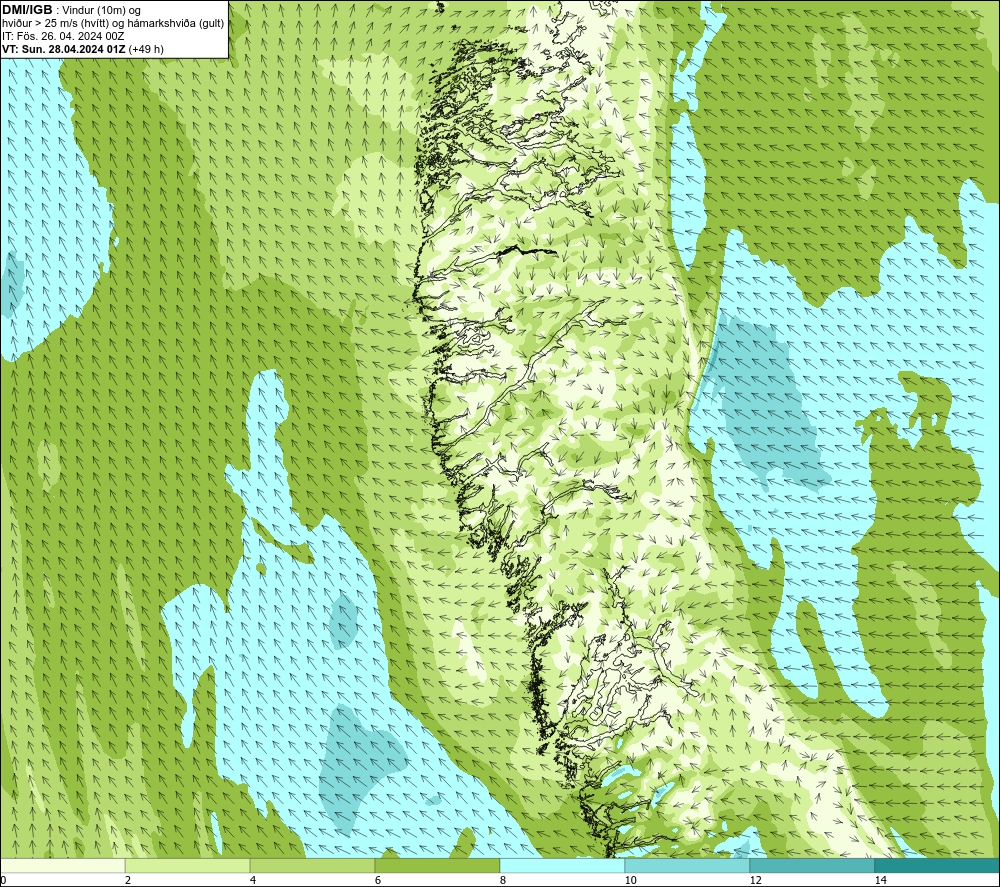Click the "VT: Sun. 28.04.2024 01Z" valid time

click(x=64, y=49)
